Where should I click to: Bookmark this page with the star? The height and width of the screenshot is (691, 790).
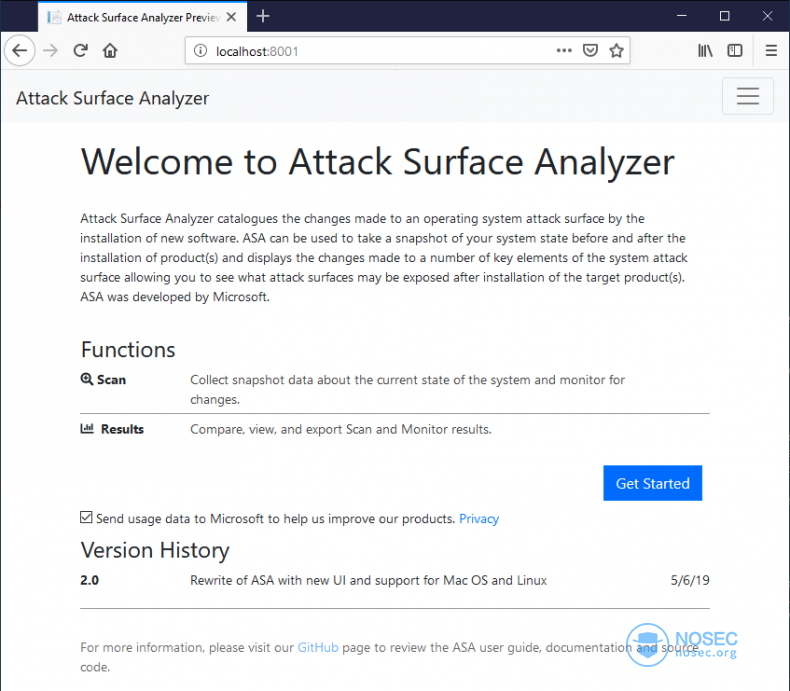[616, 50]
